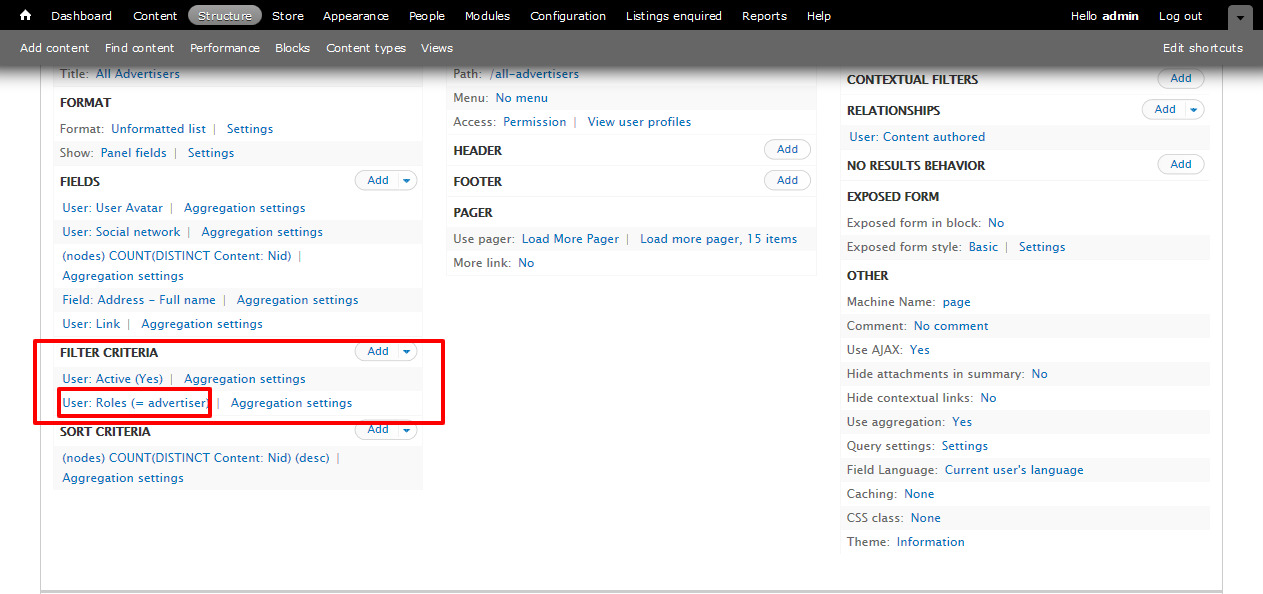Screen dimensions: 1263x594
Task: Click the Load More Pager link
Action: pyautogui.click(x=570, y=239)
